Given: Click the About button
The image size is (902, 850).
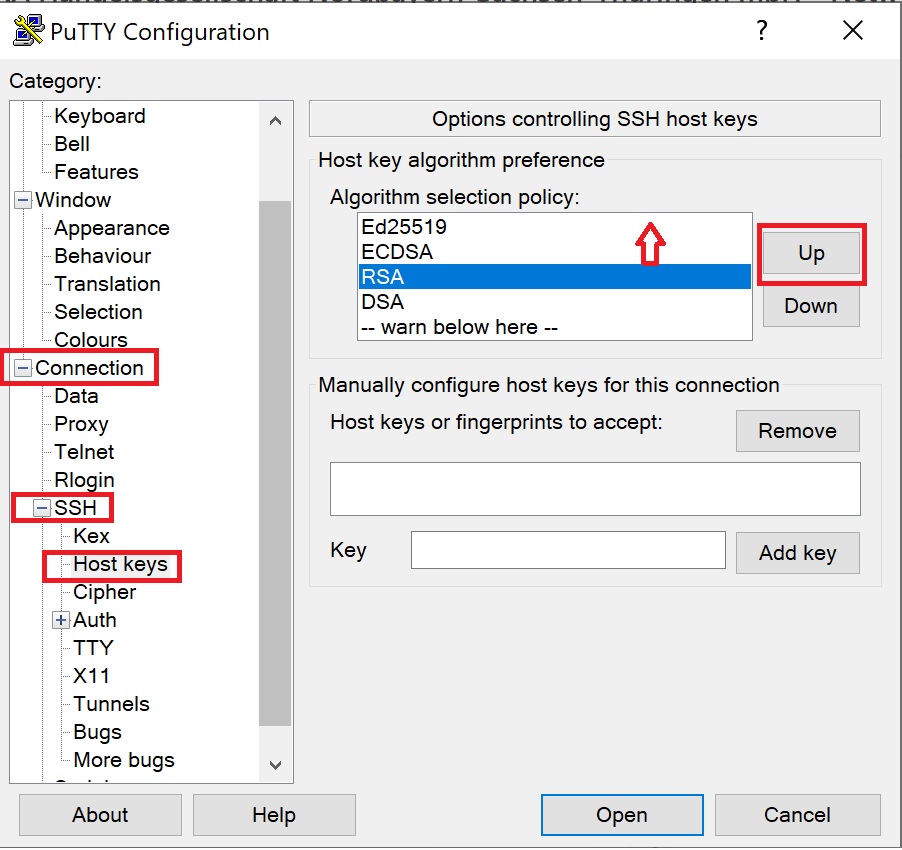Looking at the screenshot, I should point(100,815).
